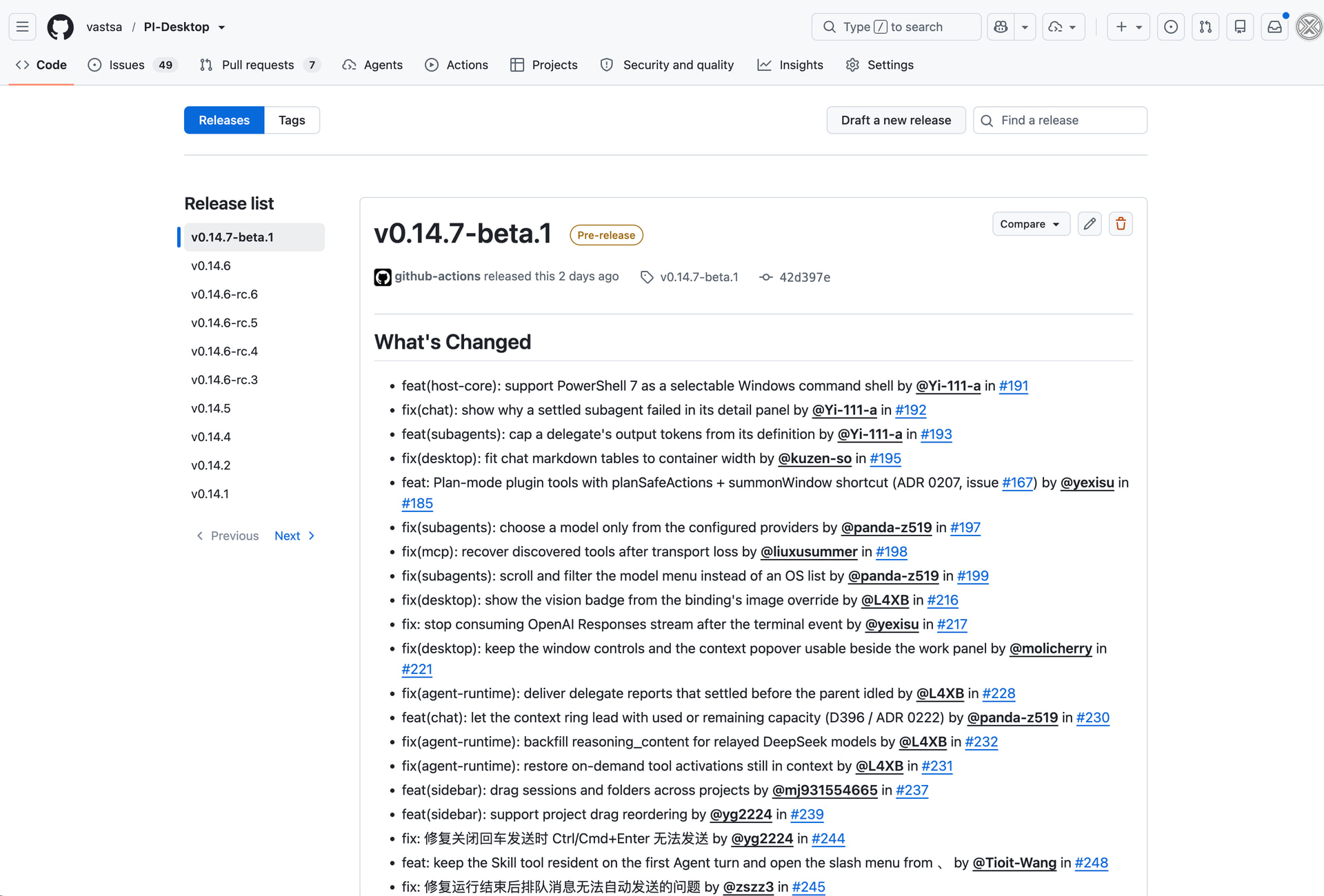Screen dimensions: 1324x896
Task: Expand the create new plus dropdown
Action: [x=1128, y=27]
